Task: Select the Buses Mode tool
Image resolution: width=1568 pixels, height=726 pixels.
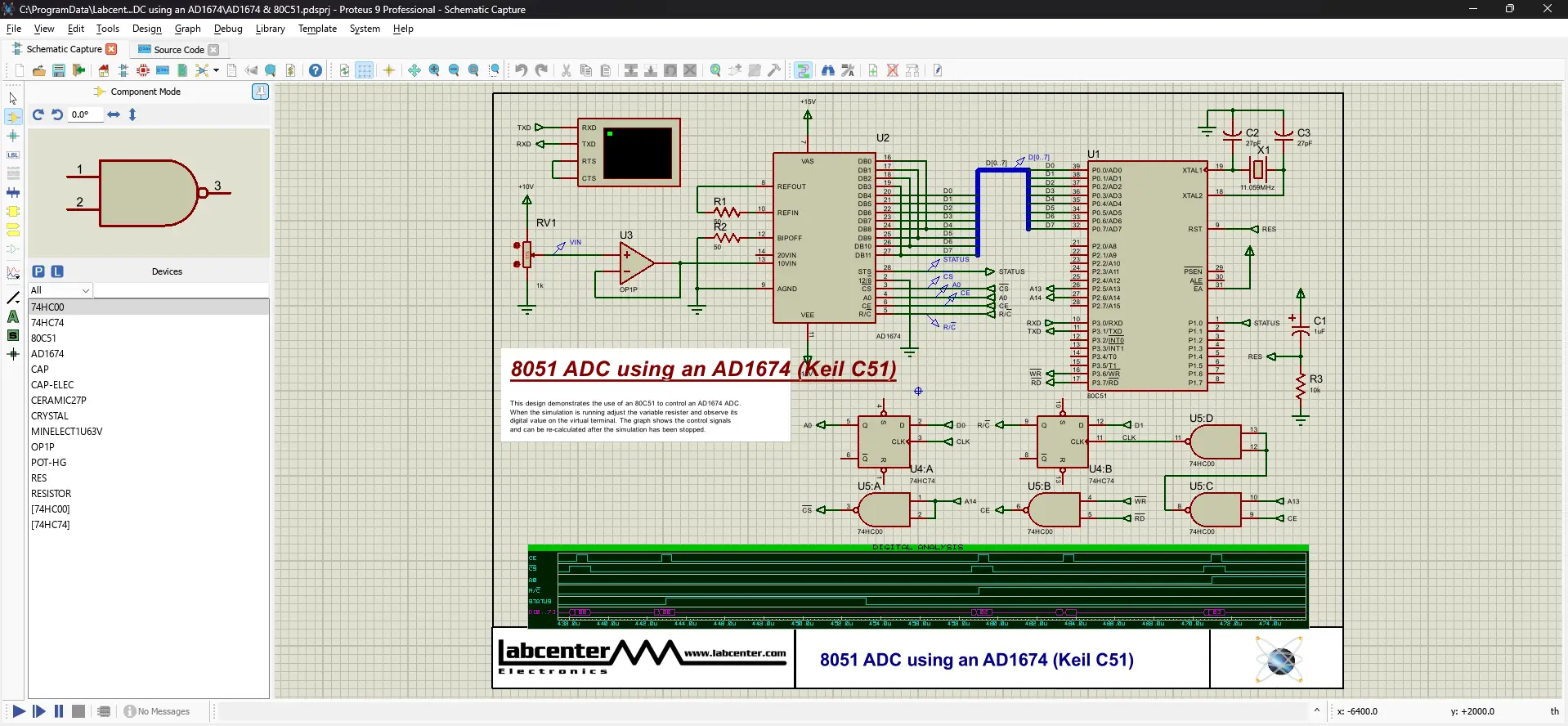Action: pyautogui.click(x=13, y=193)
